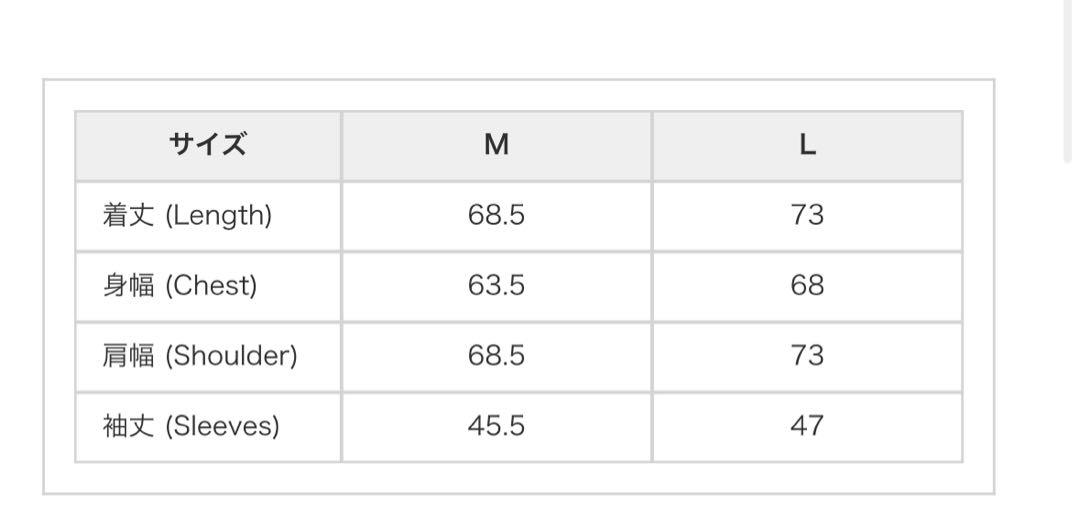1080x532 pixels.
Task: Click the 袖丈 (Sleeves) row label
Action: coord(191,427)
